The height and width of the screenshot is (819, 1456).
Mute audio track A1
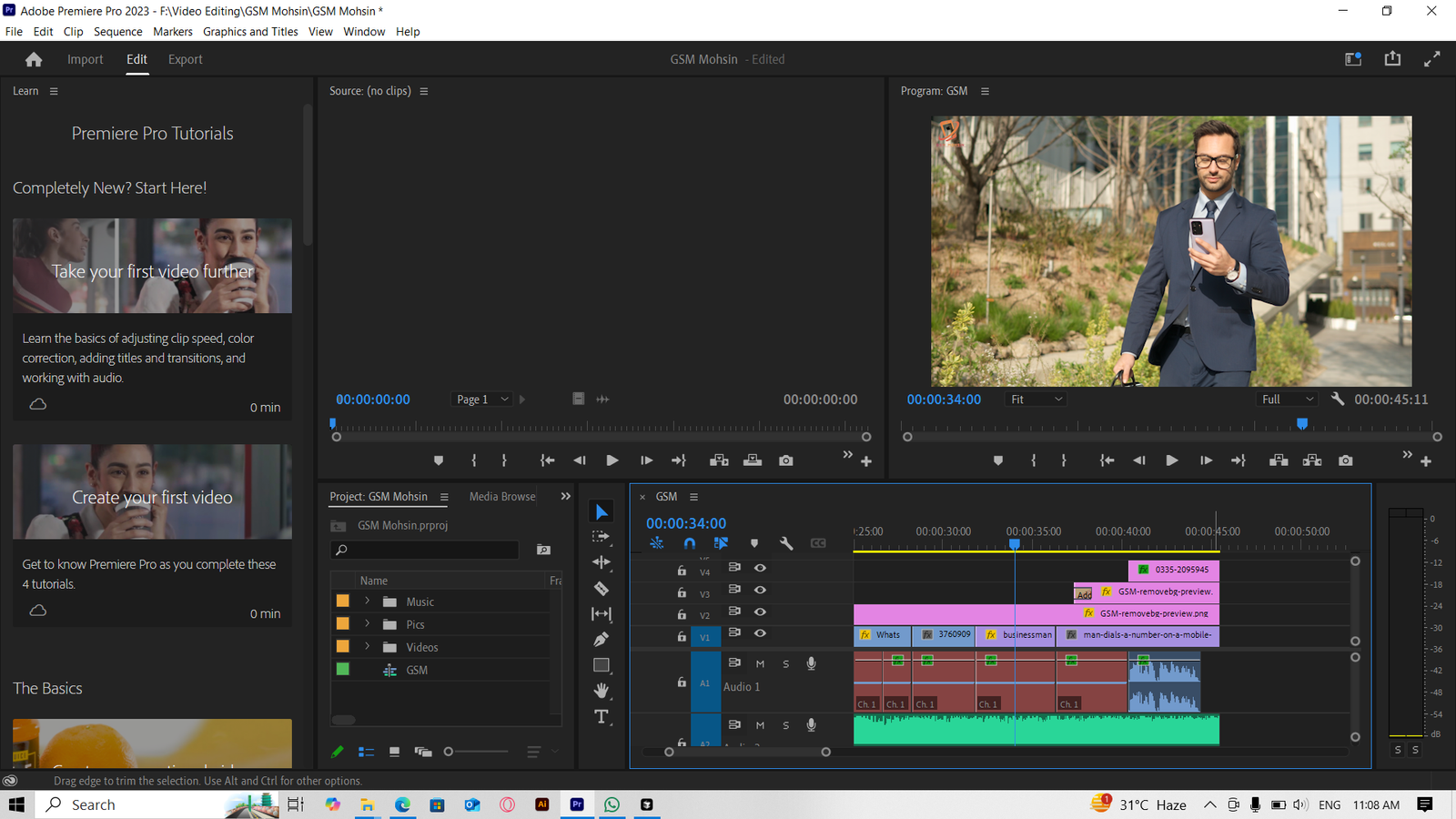(x=760, y=664)
